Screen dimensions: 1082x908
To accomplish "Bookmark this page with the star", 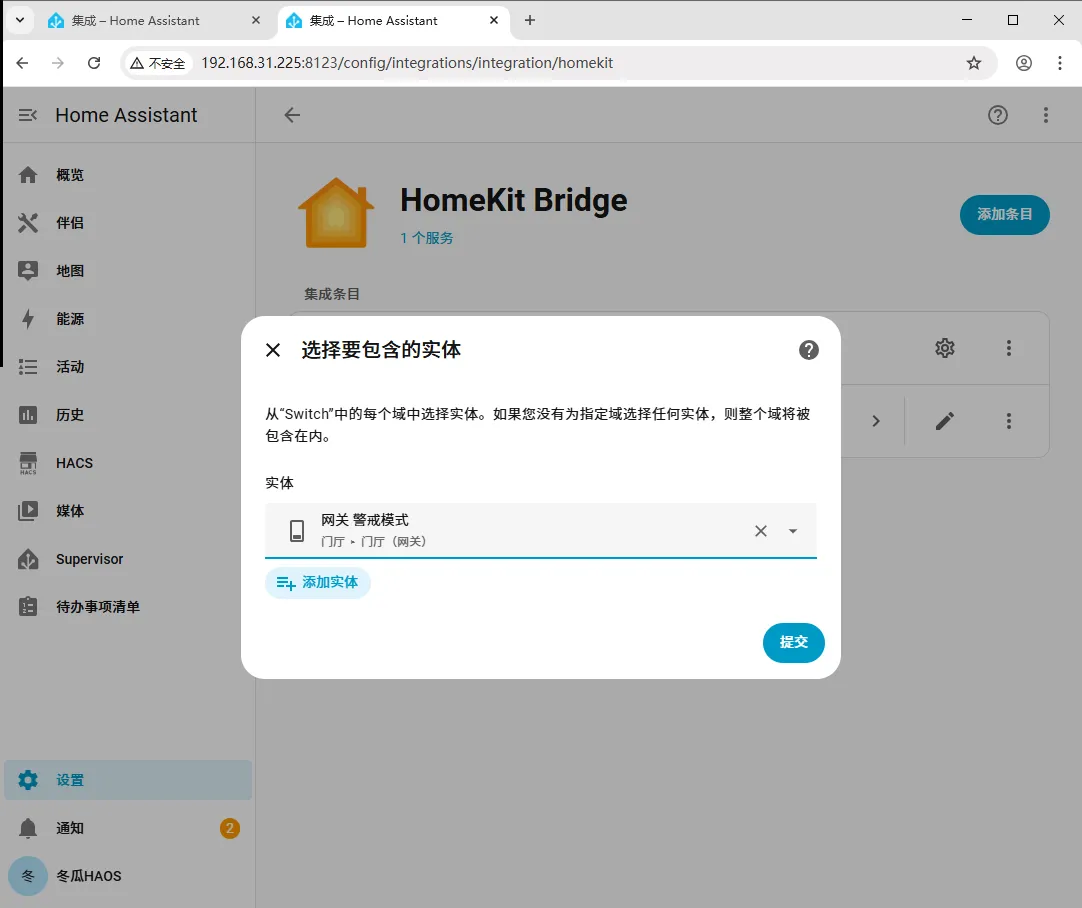I will [x=974, y=63].
